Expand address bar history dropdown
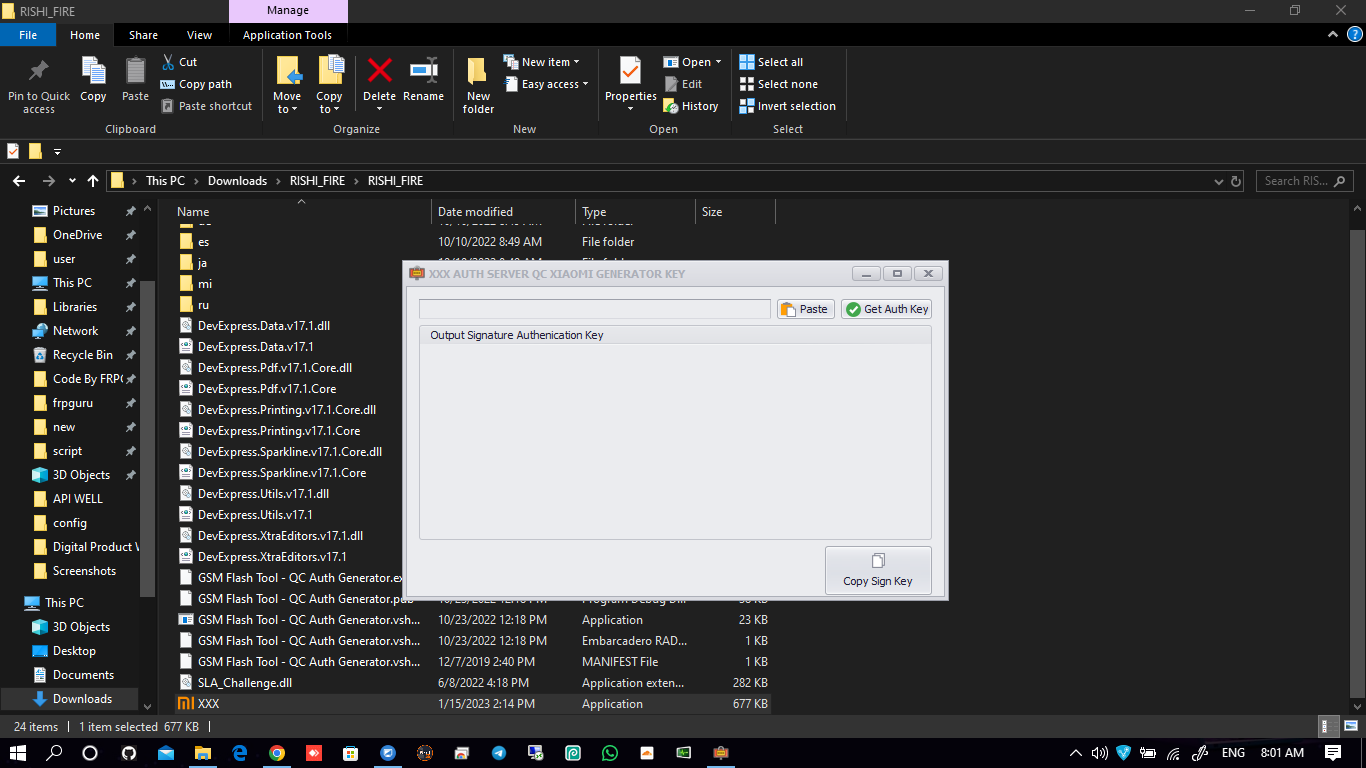1366x768 pixels. 1218,181
